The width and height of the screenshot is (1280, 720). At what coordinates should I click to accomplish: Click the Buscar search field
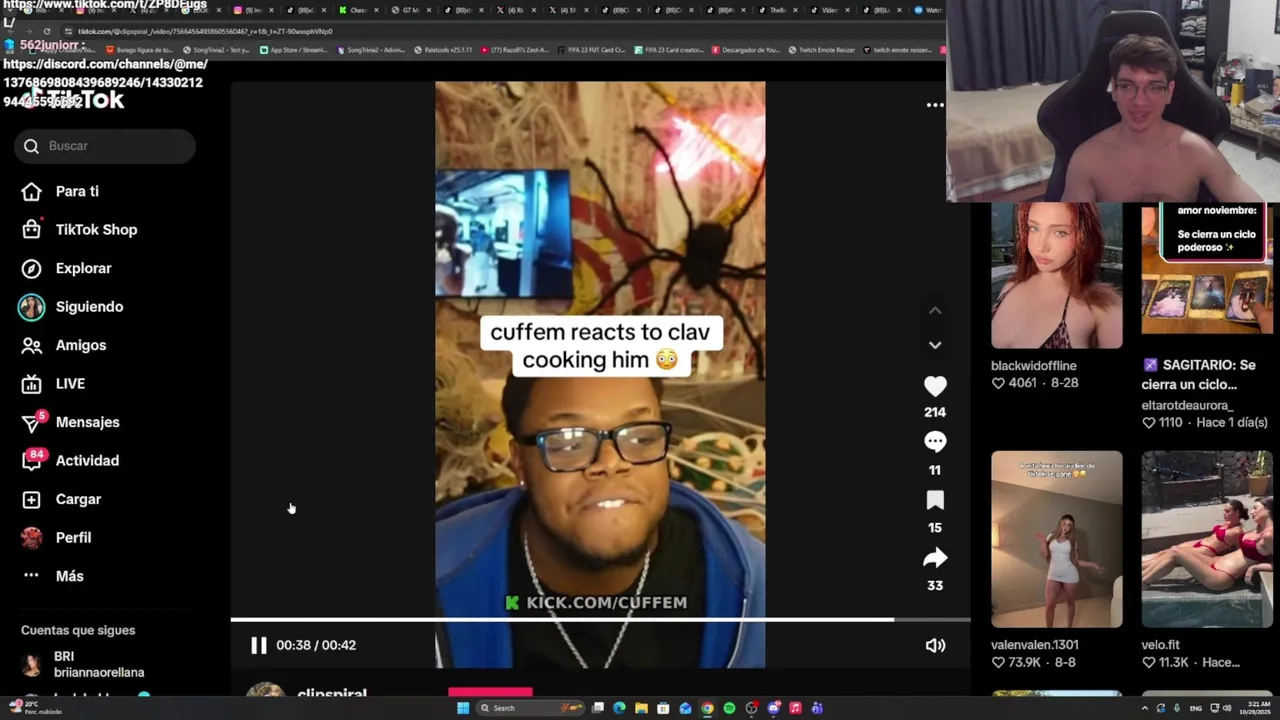[x=105, y=146]
